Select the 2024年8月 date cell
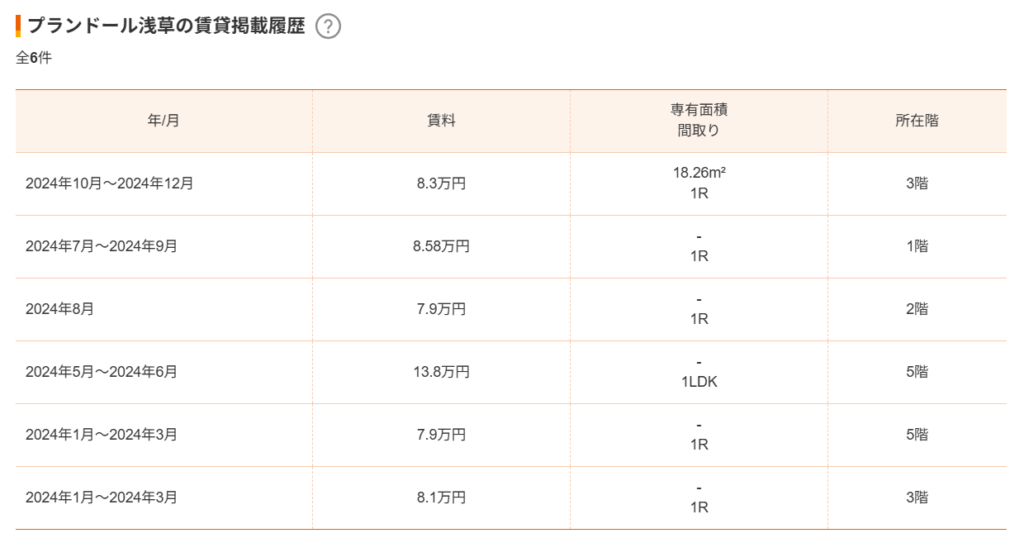This screenshot has width=1024, height=538. [59, 309]
